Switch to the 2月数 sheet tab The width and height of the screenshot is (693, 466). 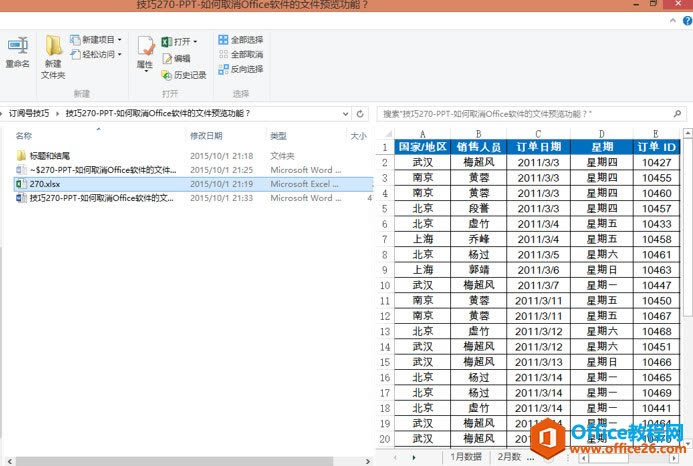click(510, 456)
